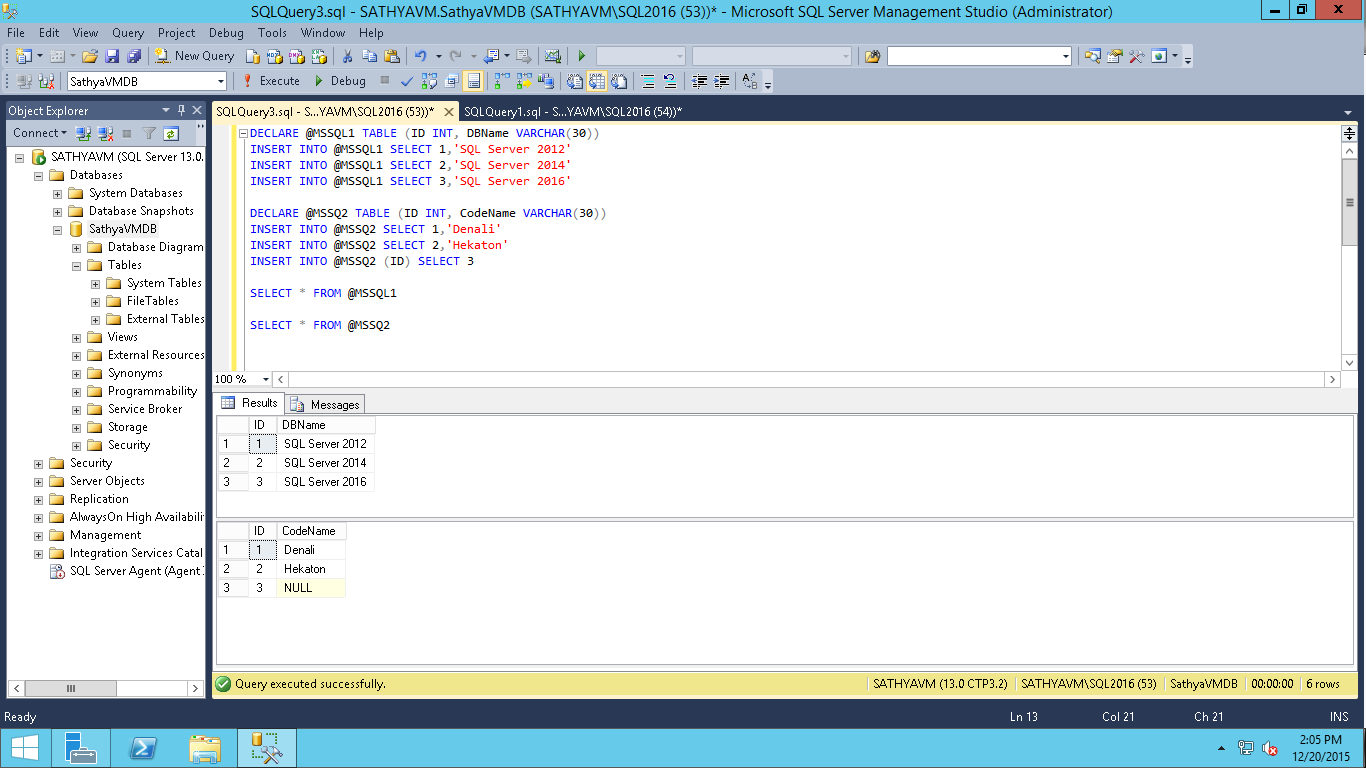Execute the query
This screenshot has height=768, width=1366.
[x=271, y=81]
